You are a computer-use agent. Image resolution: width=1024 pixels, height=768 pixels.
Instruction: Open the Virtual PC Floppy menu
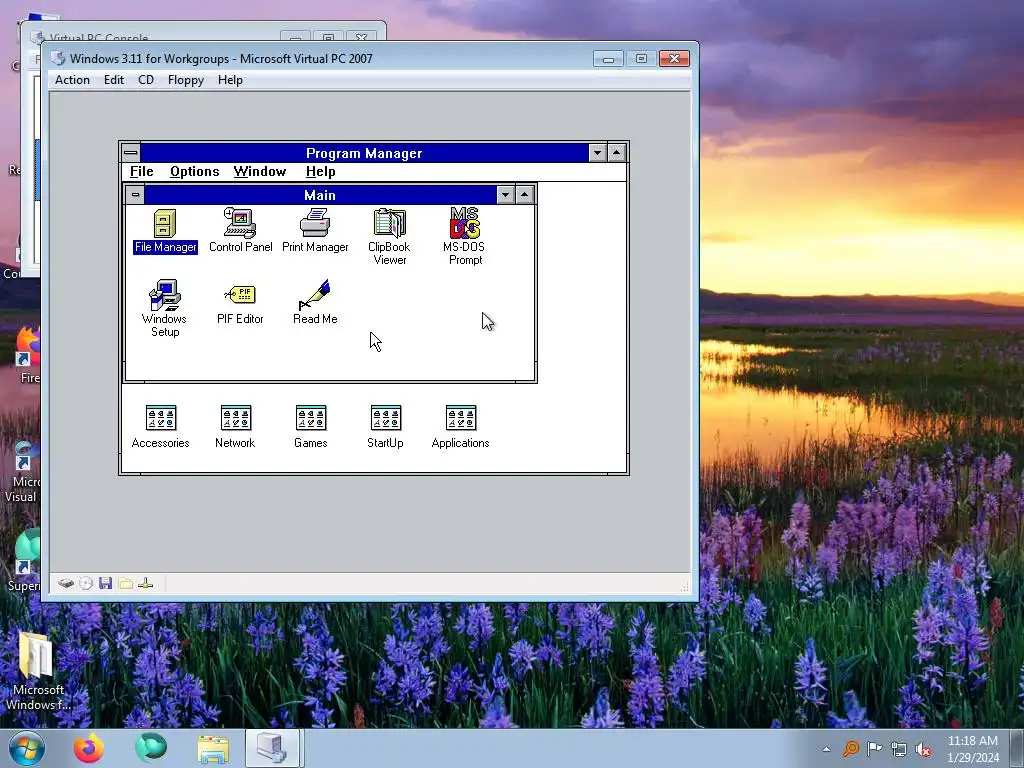click(186, 80)
